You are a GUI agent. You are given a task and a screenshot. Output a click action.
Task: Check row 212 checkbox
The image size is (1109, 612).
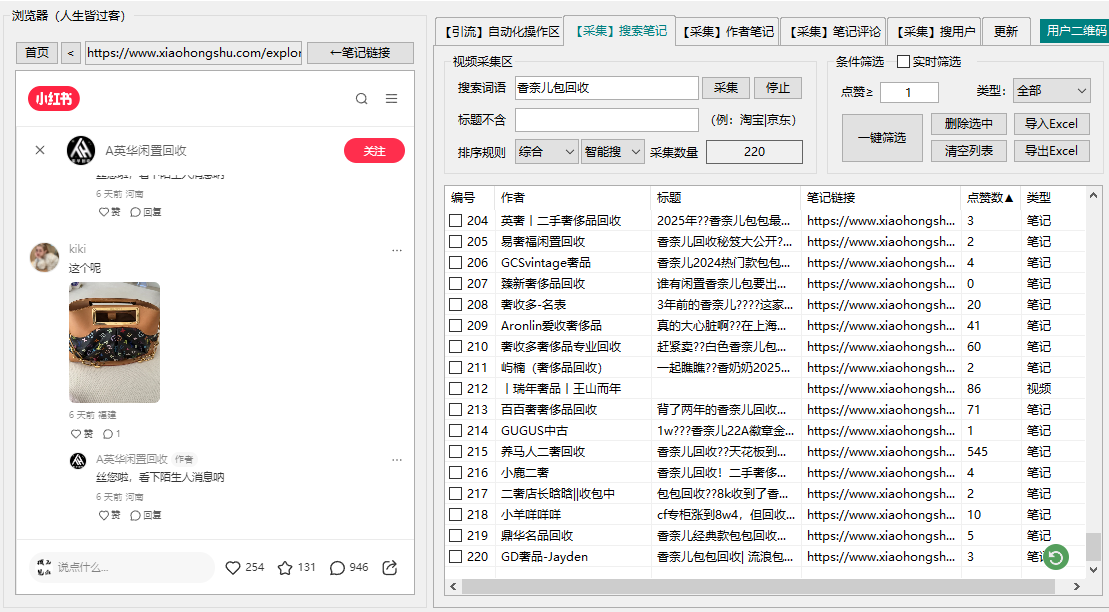455,388
